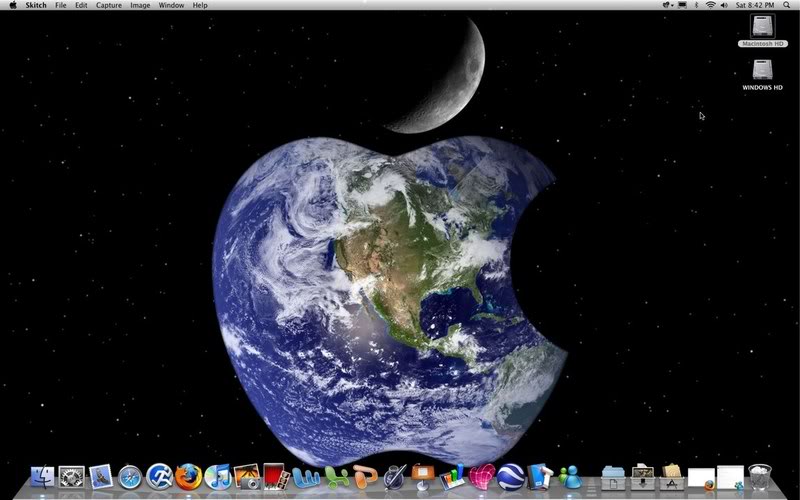Open the Help menu
Viewport: 800px width, 500px height.
click(x=200, y=5)
